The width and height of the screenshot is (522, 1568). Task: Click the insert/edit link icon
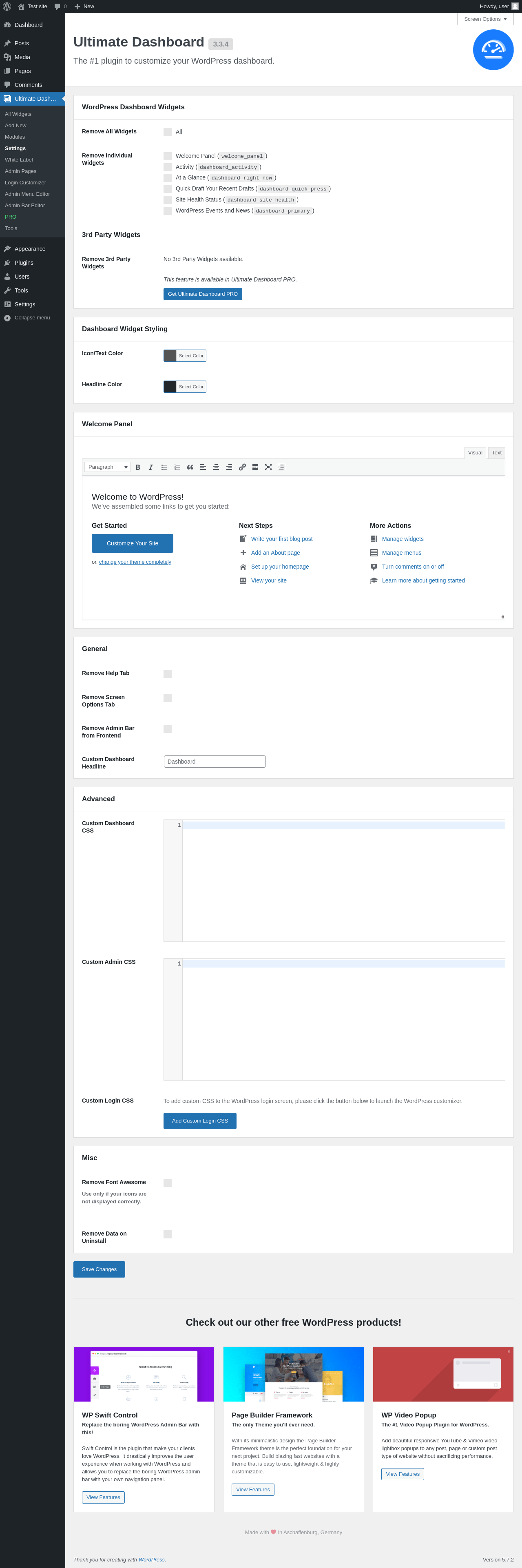(242, 467)
